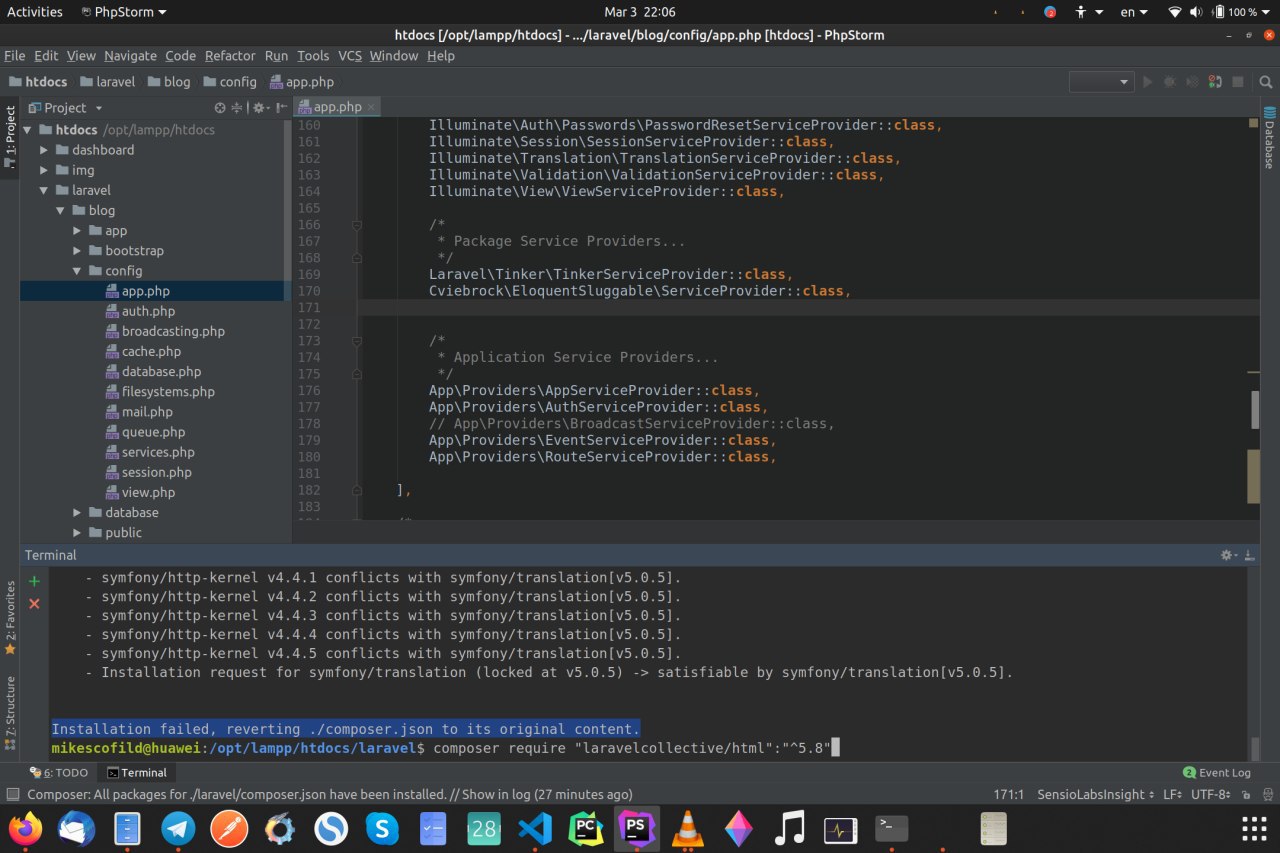This screenshot has height=853, width=1280.
Task: Click the Stop button in the toolbar
Action: point(1238,82)
